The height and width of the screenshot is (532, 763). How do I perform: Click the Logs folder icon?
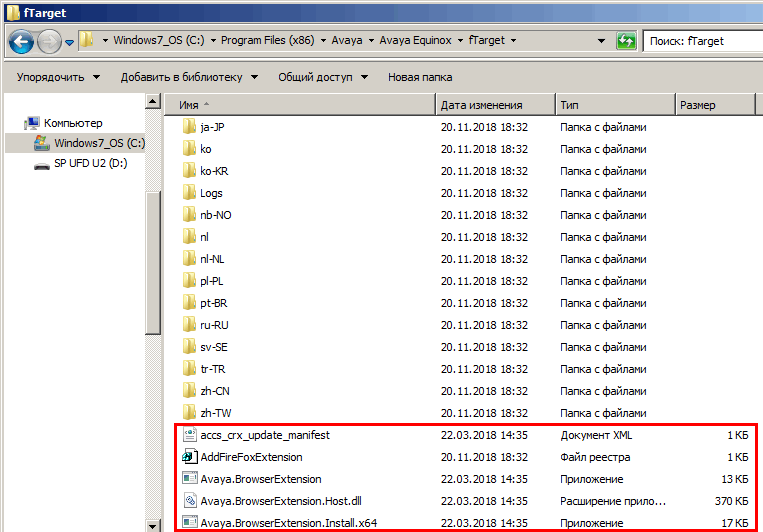pos(188,193)
